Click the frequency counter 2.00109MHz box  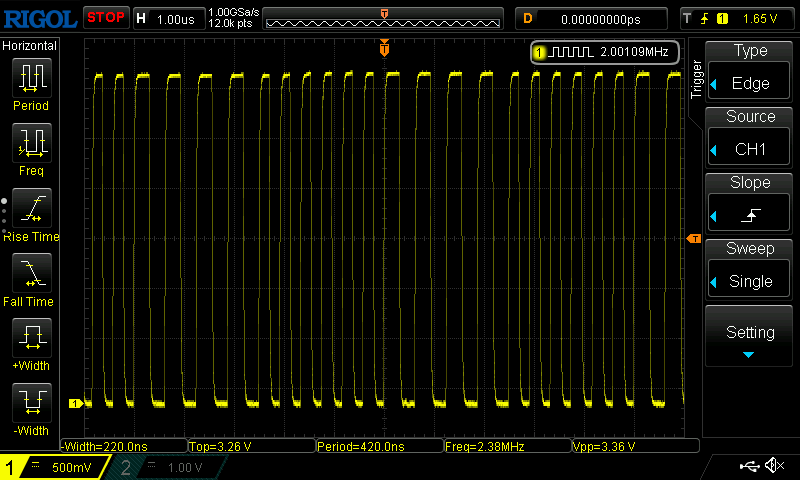605,52
